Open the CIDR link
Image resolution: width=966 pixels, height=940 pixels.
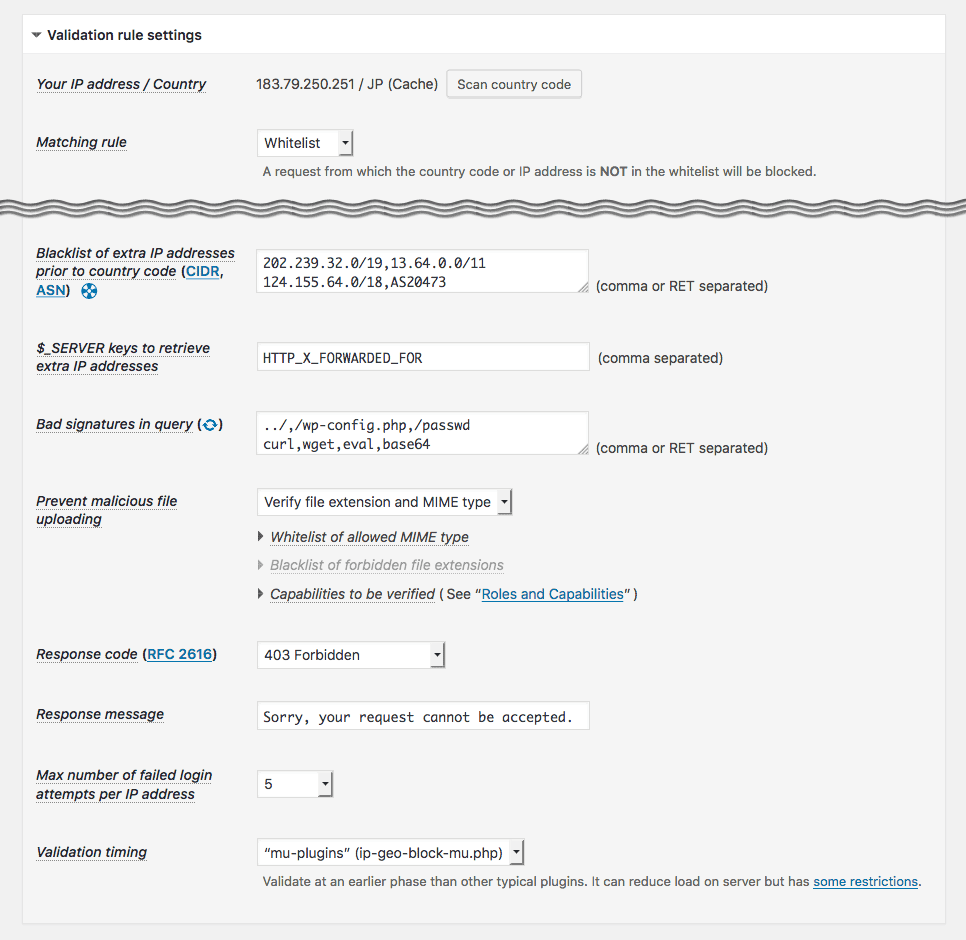203,272
